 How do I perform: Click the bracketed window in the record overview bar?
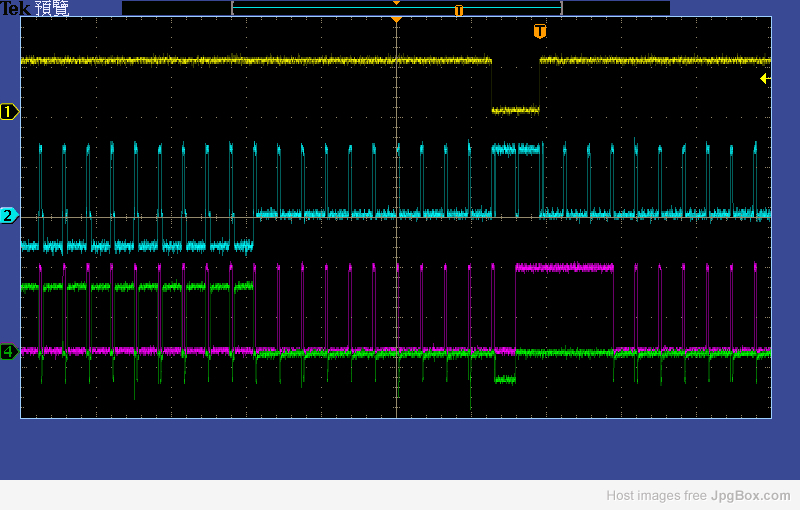tap(396, 10)
